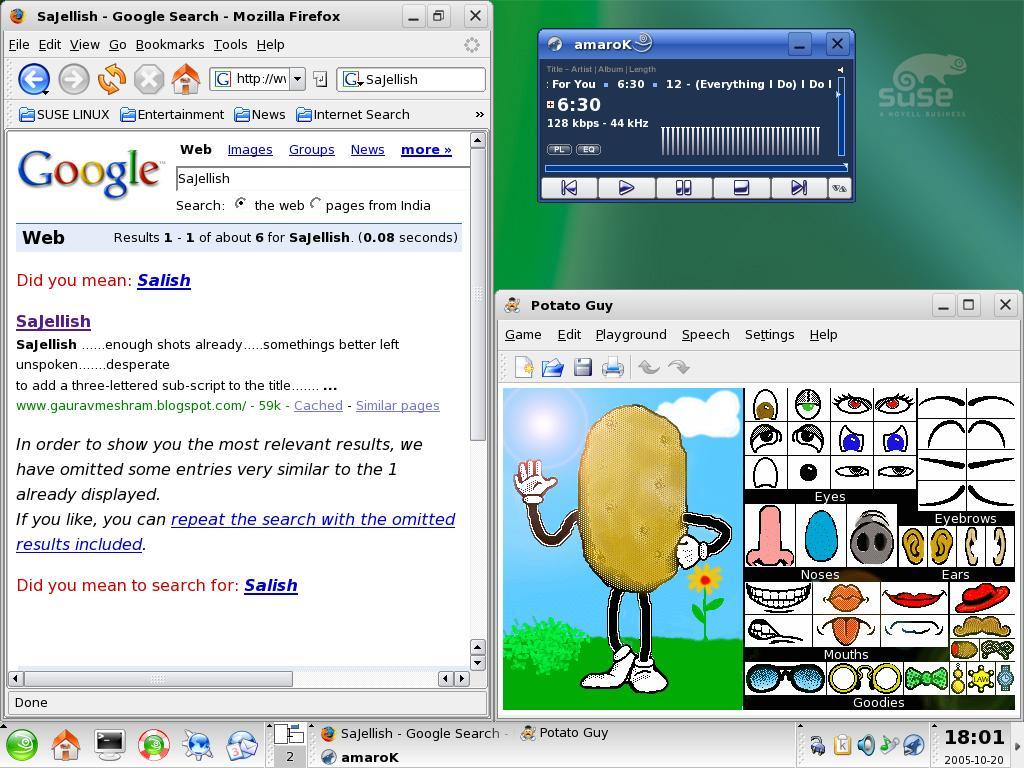The width and height of the screenshot is (1024, 768).
Task: Launch terminal Konsole from panel
Action: coord(110,744)
